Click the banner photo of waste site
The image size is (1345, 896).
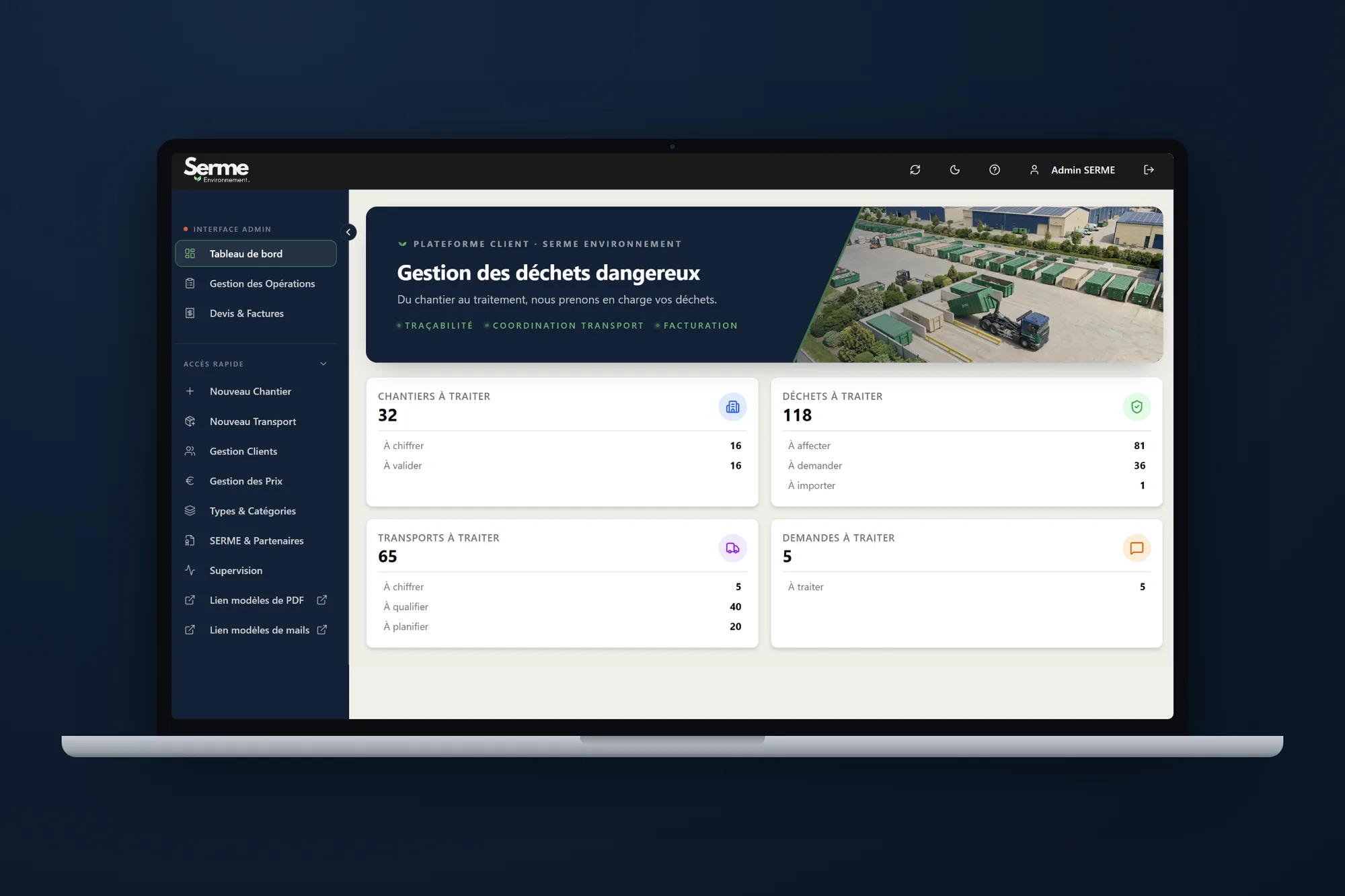point(989,284)
